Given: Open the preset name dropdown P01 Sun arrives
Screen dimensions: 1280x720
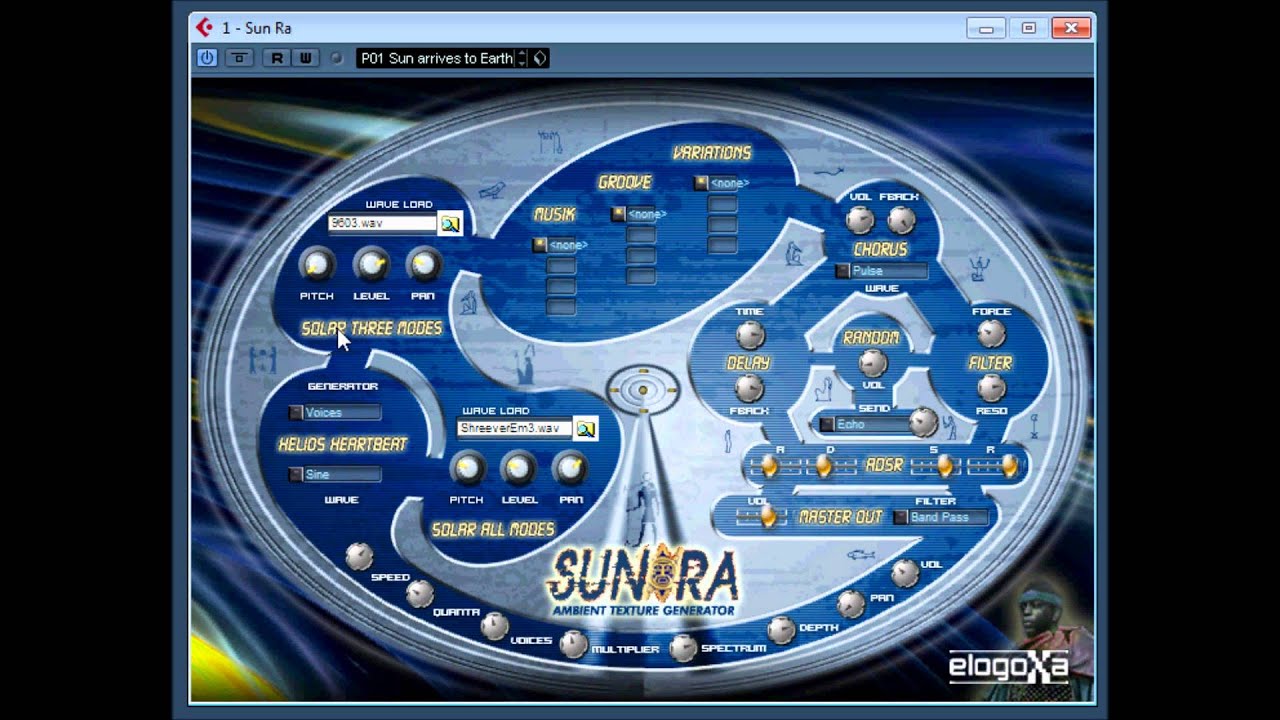Looking at the screenshot, I should point(436,58).
